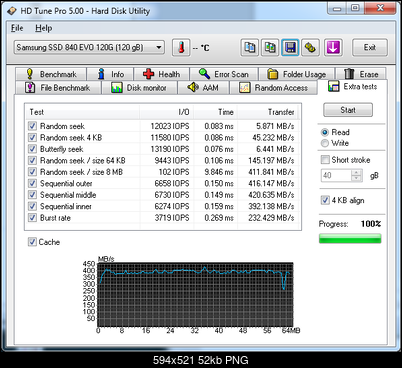Click the temperature thermometer icon
The height and width of the screenshot is (368, 402).
click(181, 47)
